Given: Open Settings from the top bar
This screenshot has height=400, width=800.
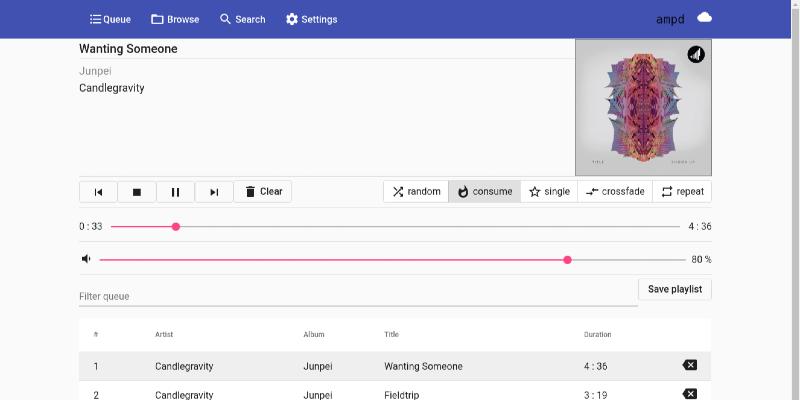Looking at the screenshot, I should [x=311, y=19].
